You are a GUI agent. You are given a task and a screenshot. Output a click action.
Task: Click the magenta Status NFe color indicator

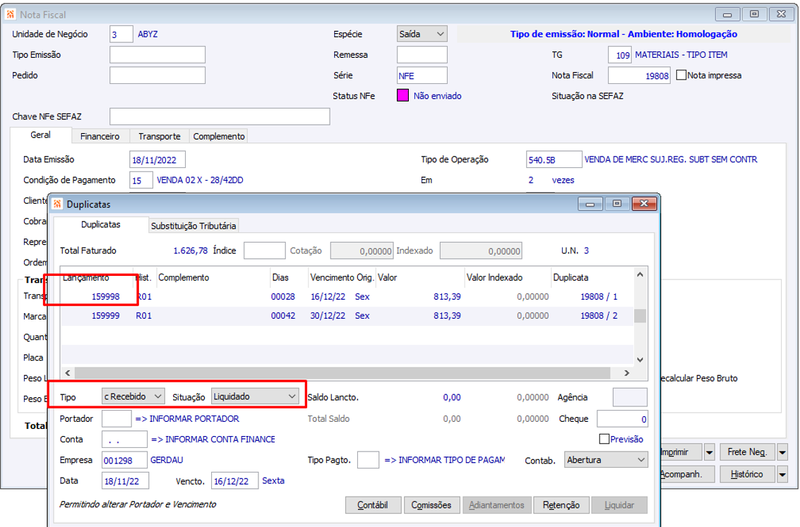[x=403, y=95]
